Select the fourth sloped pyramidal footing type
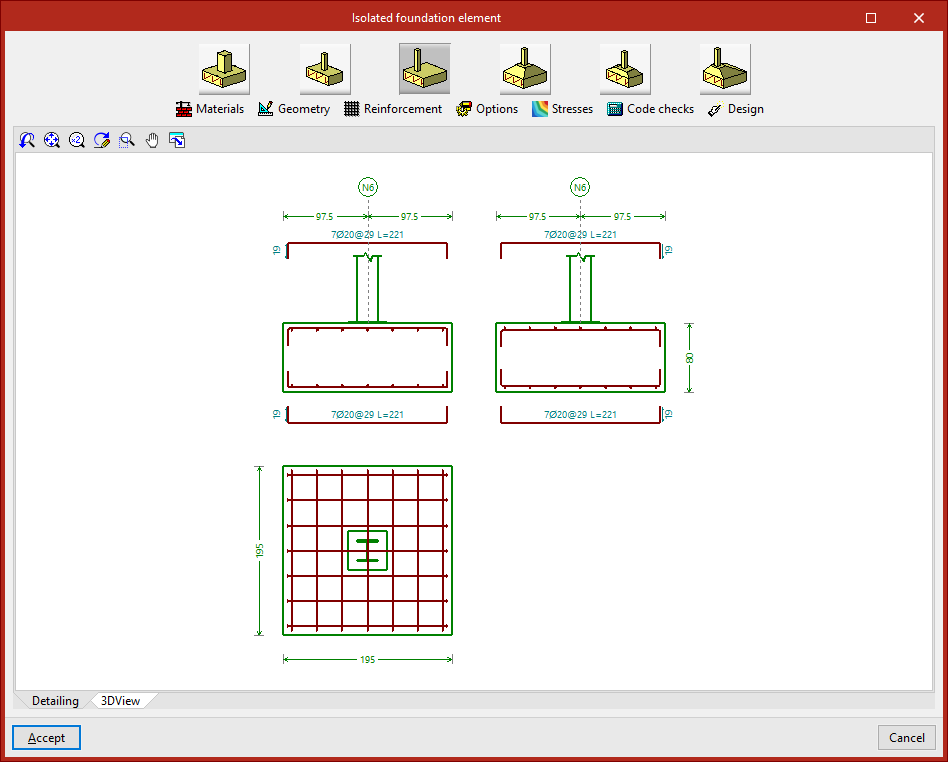948x762 pixels. pos(525,69)
